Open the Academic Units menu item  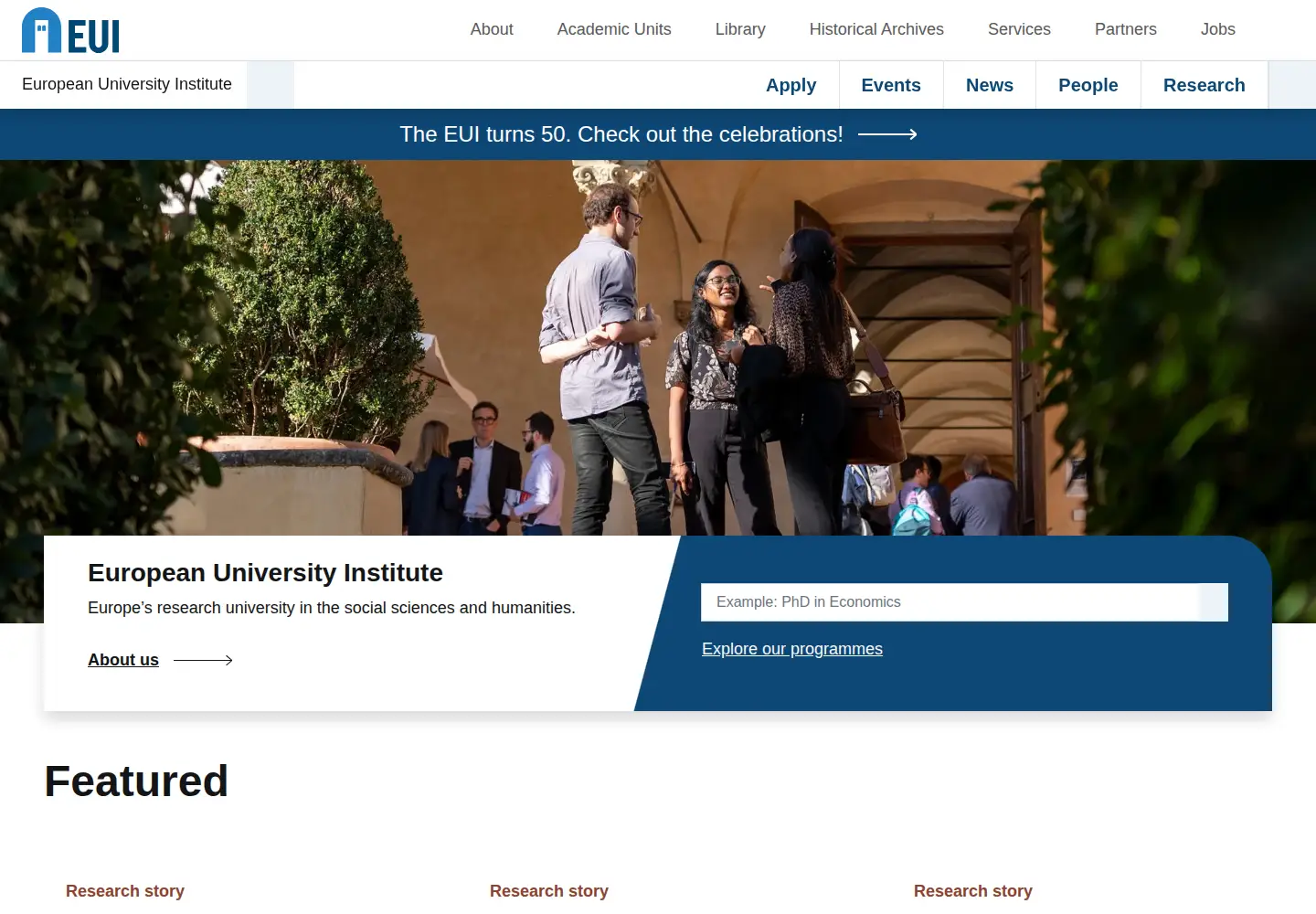[614, 29]
